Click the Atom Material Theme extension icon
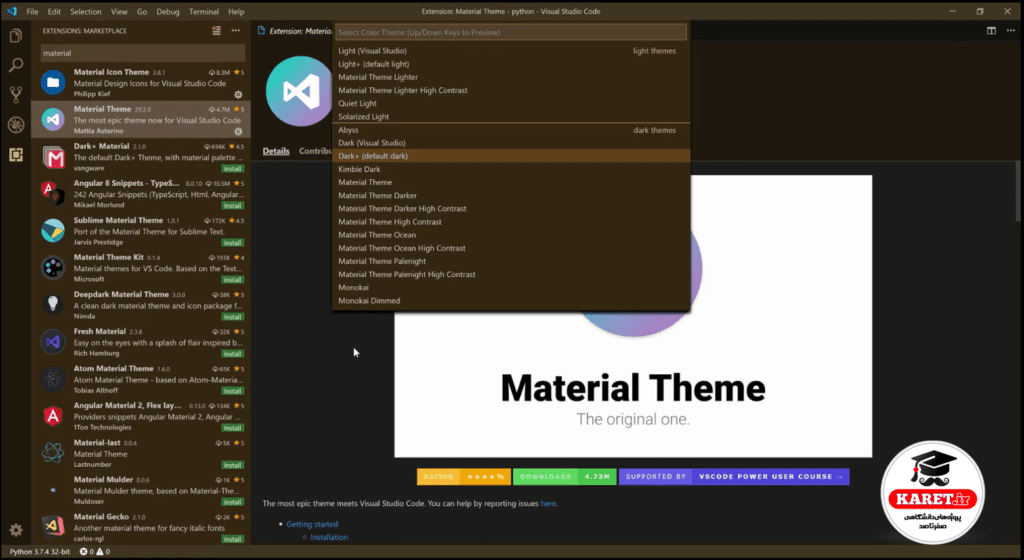Viewport: 1024px width, 560px height. 53,379
